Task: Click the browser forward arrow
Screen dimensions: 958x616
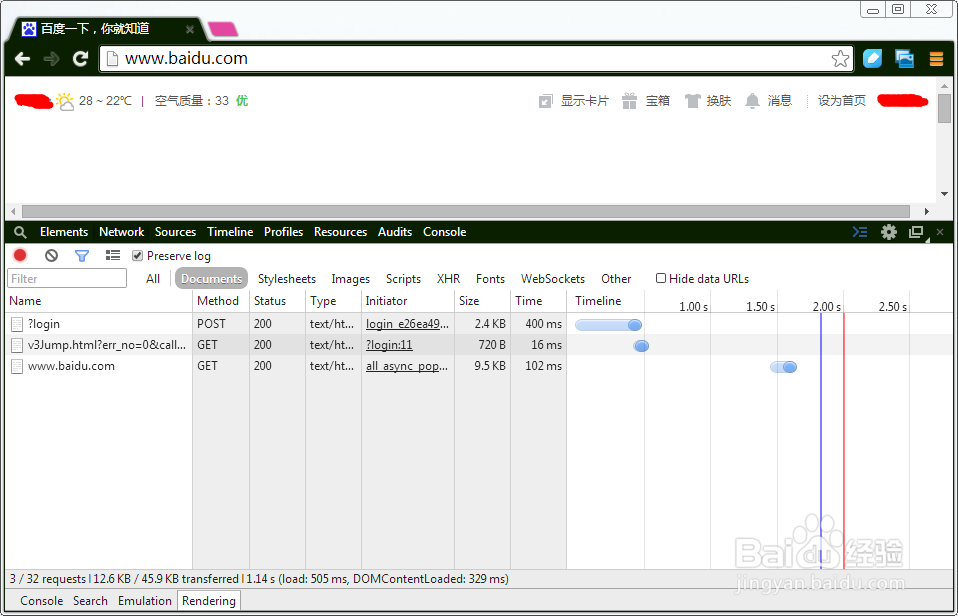Action: (x=51, y=59)
